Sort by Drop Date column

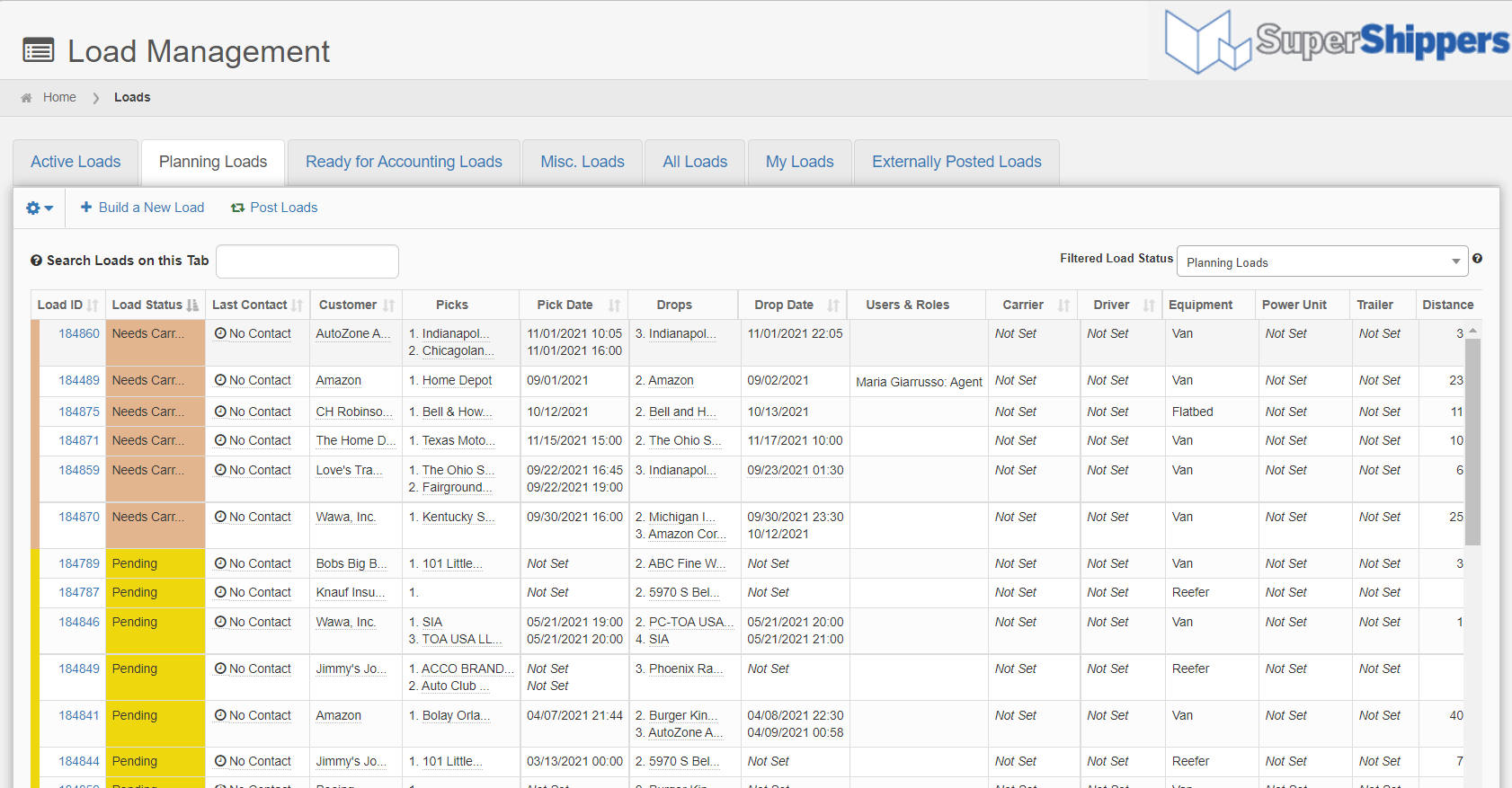(793, 305)
